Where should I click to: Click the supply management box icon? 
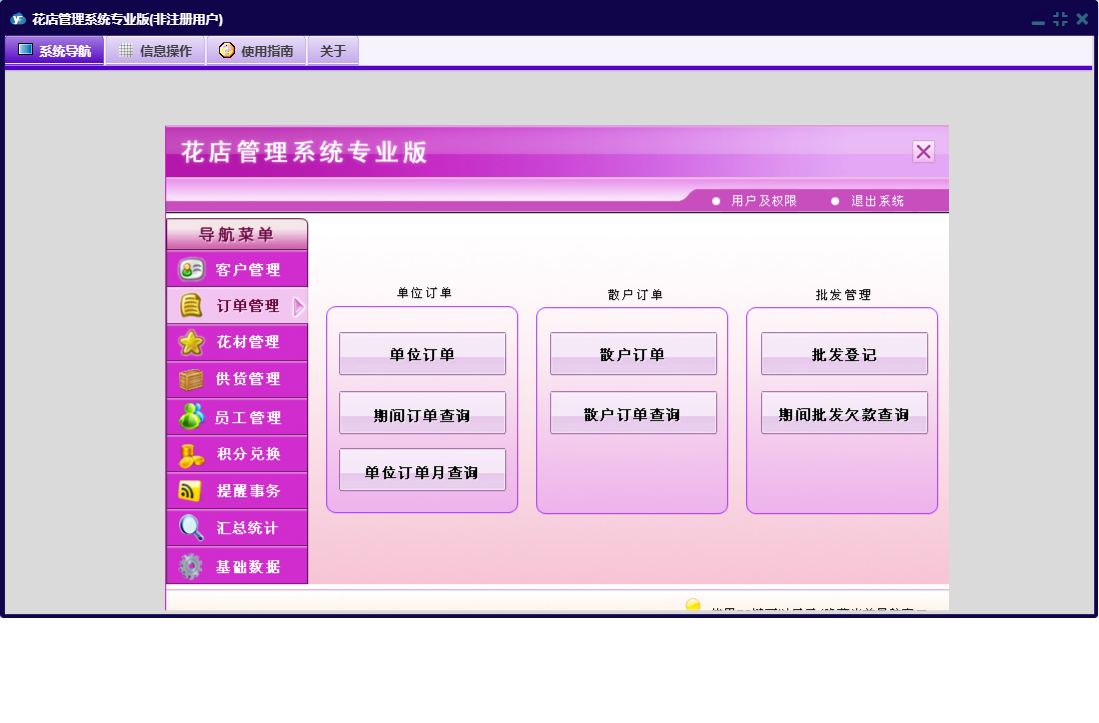tap(191, 380)
